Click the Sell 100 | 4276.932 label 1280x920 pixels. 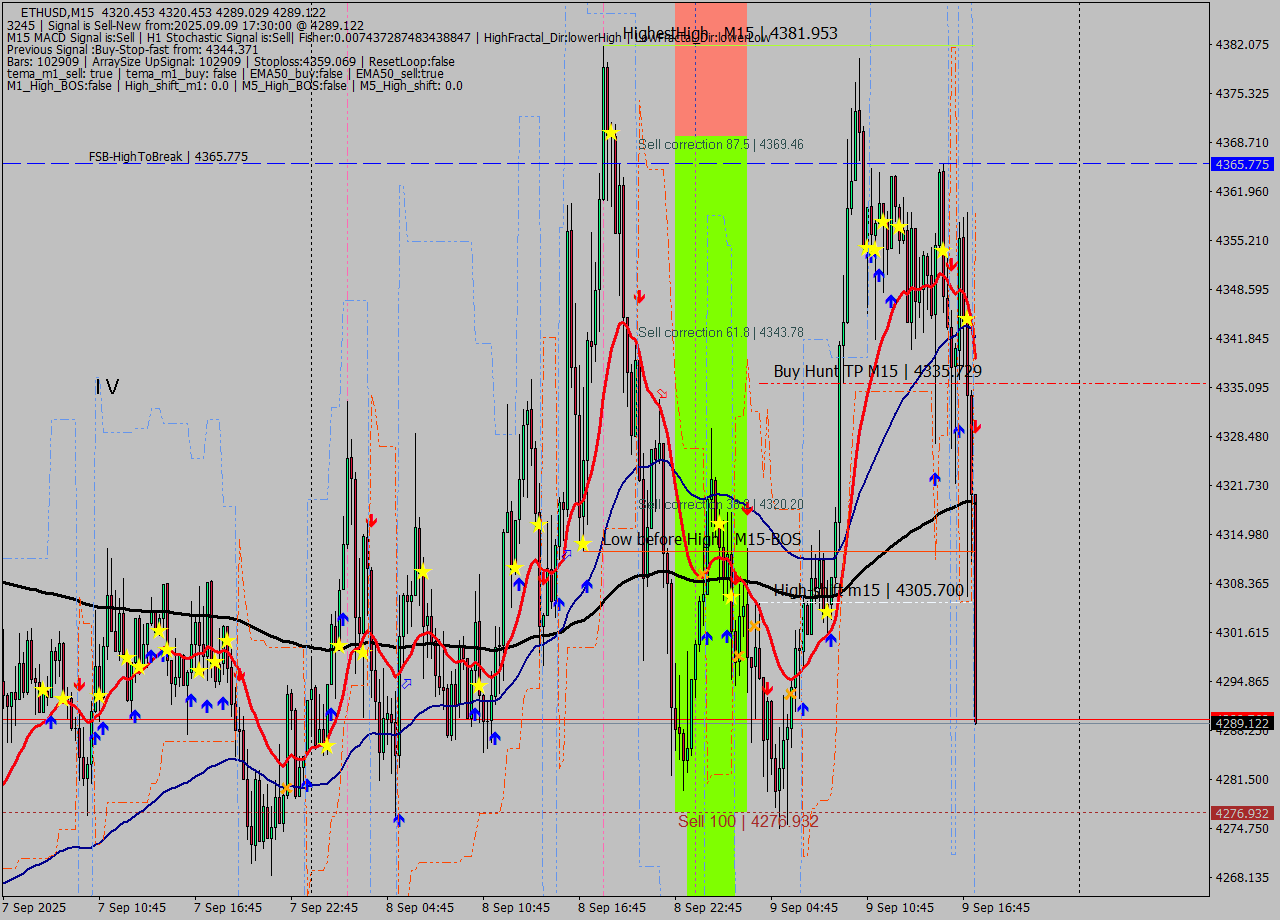point(748,821)
